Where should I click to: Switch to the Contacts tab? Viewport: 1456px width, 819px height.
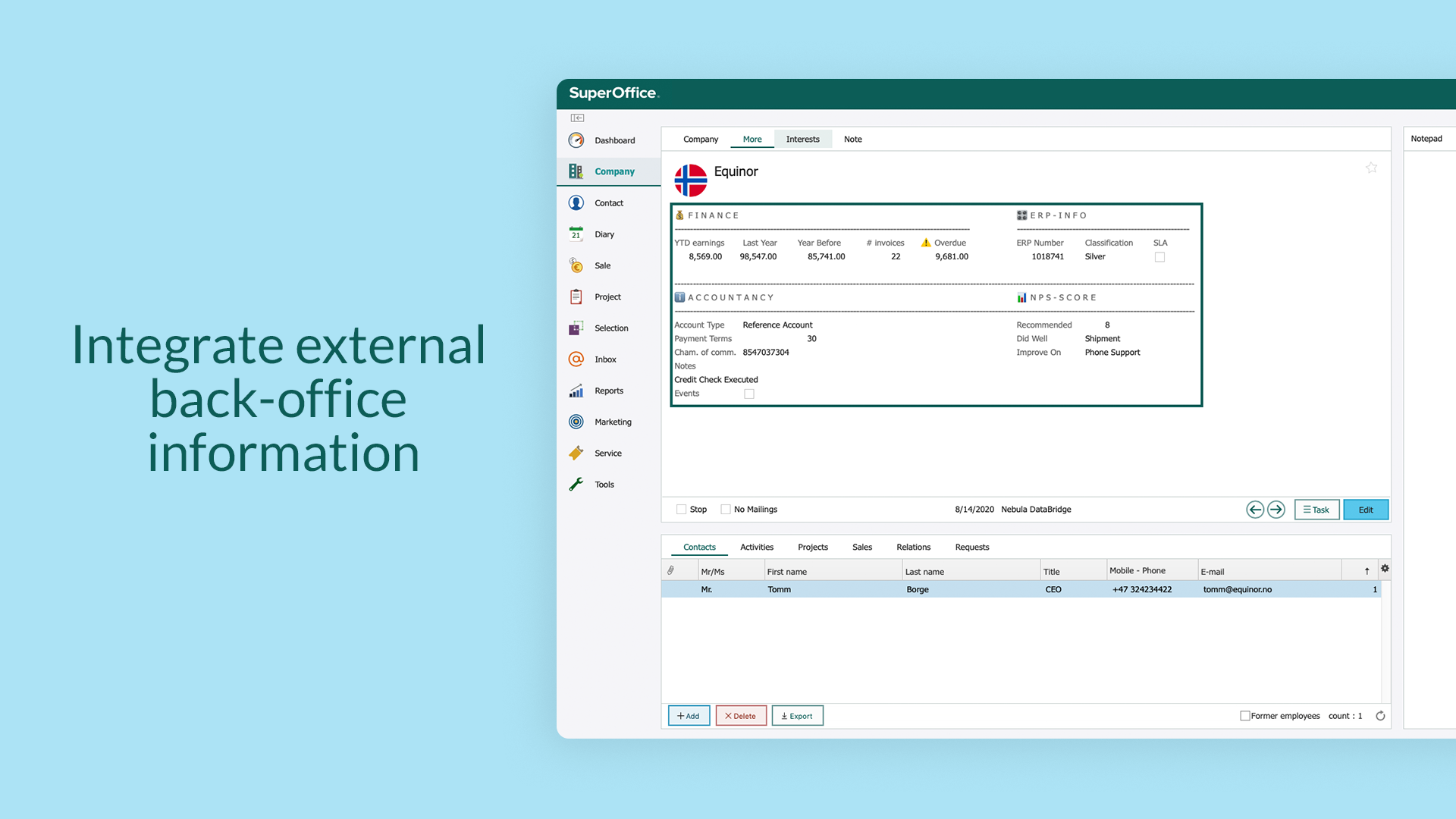699,548
